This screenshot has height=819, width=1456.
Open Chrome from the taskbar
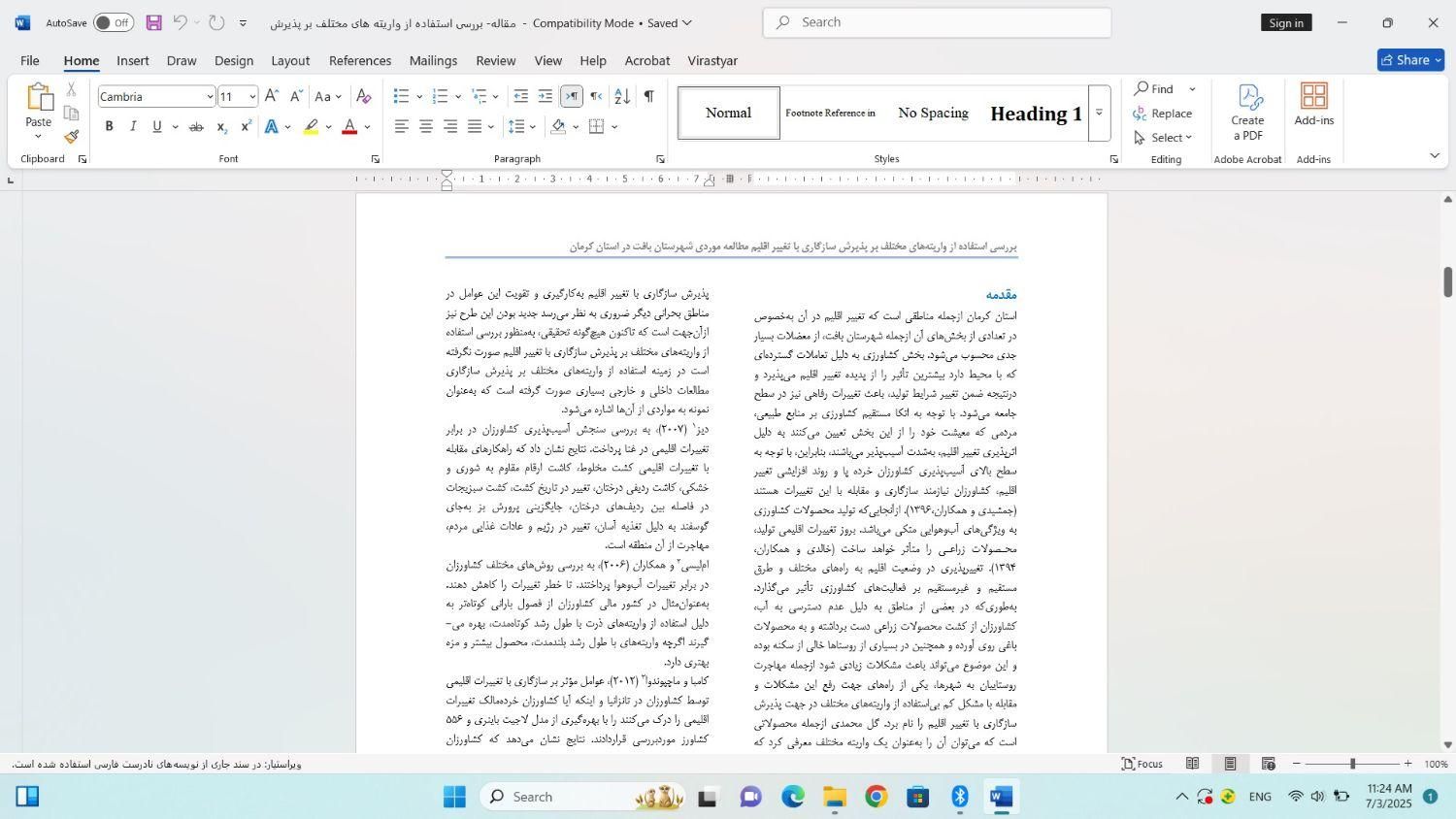pyautogui.click(x=876, y=797)
